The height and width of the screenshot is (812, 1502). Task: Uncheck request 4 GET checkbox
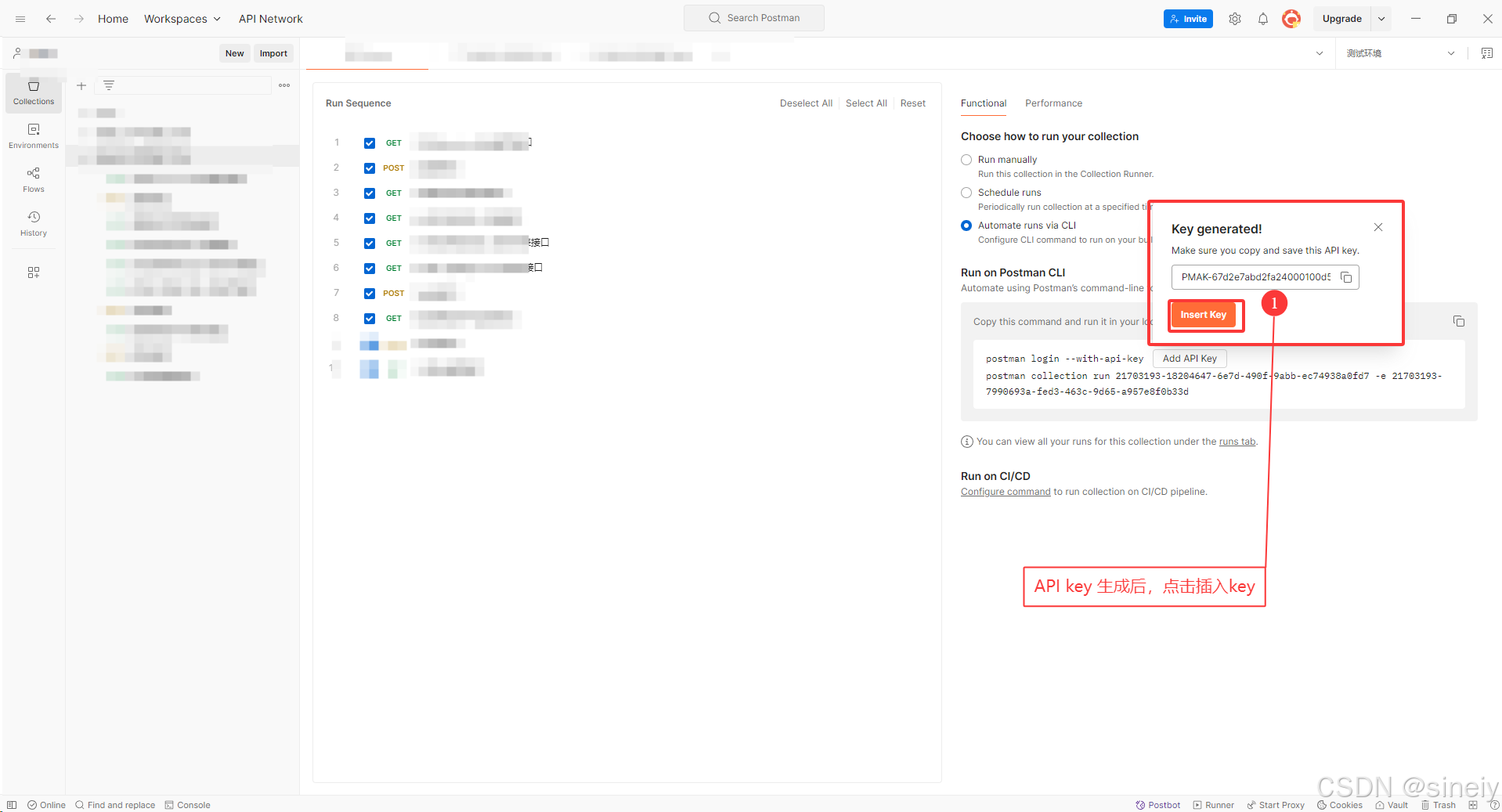point(370,218)
